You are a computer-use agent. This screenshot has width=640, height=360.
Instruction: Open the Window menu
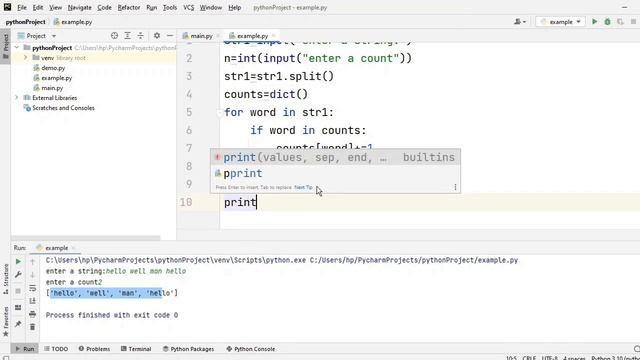(x=211, y=7)
